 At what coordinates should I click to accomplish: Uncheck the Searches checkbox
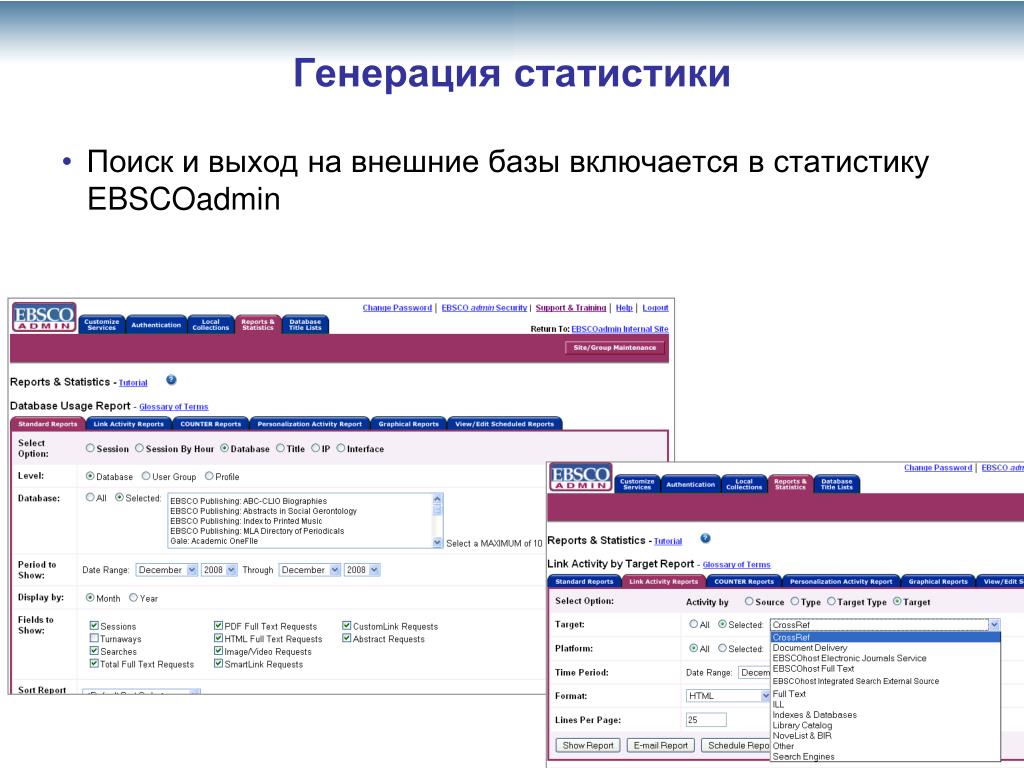[94, 650]
